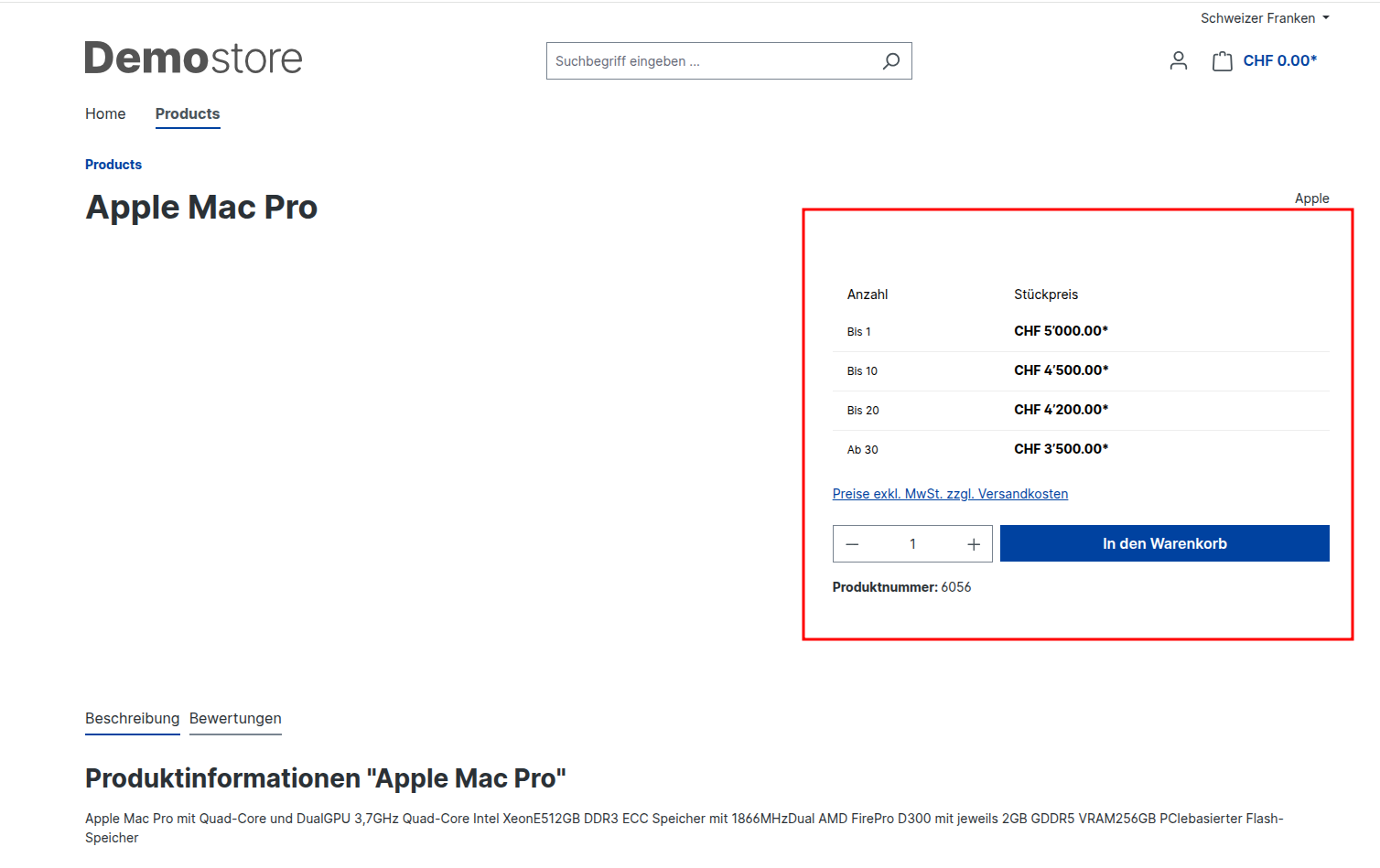Click the Apple manufacturer label
Viewport: 1380px width, 868px height.
tap(1311, 198)
